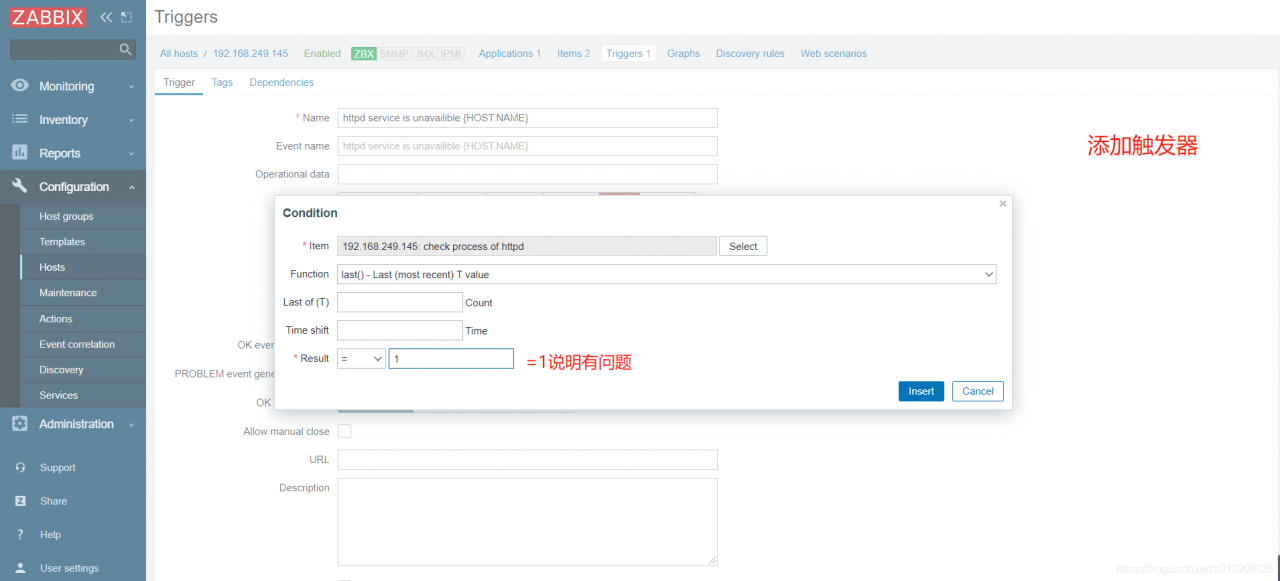
Task: Collapse the sidebar with double-chevron icon
Action: [x=106, y=17]
